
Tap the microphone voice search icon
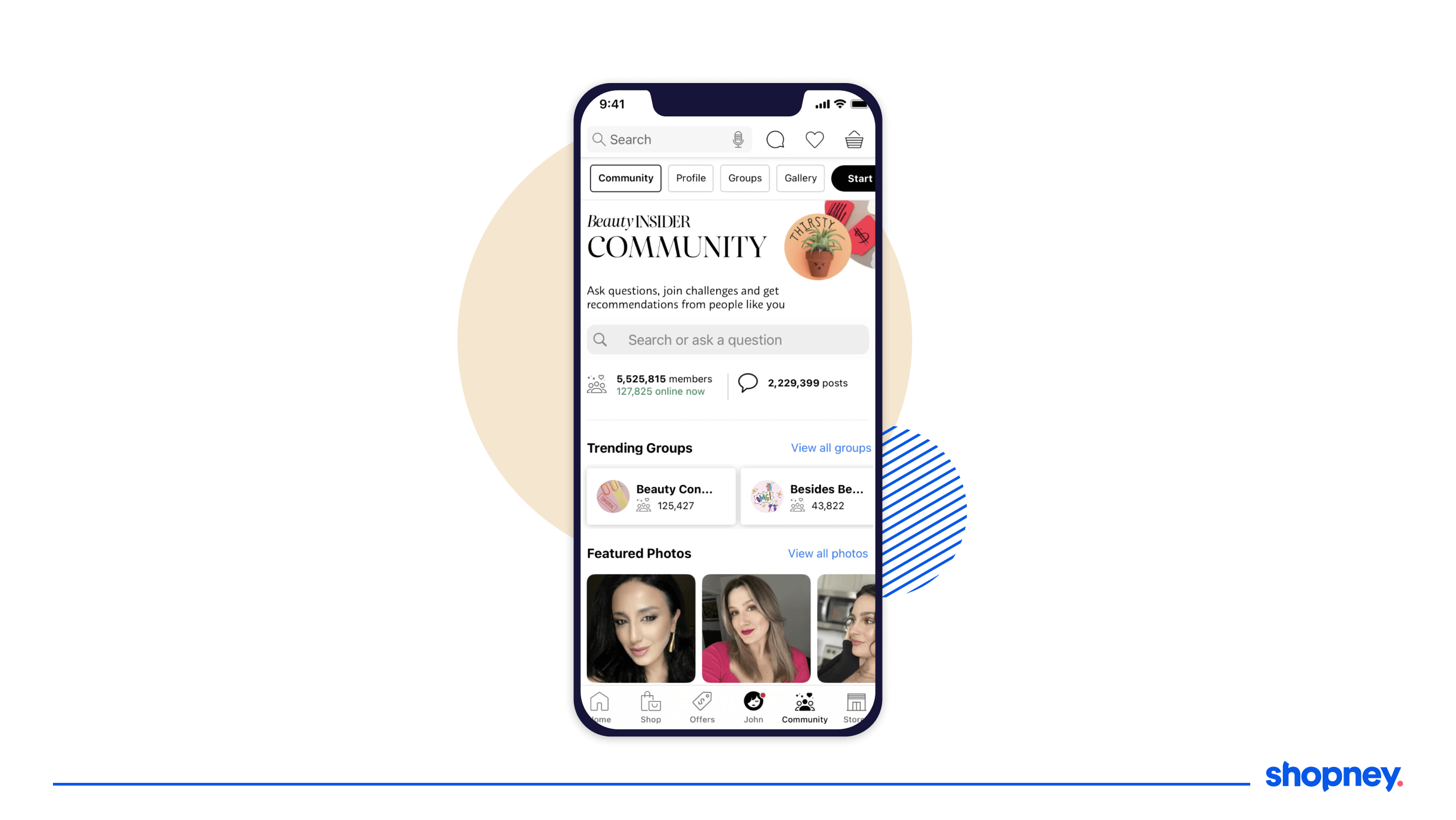coord(738,139)
